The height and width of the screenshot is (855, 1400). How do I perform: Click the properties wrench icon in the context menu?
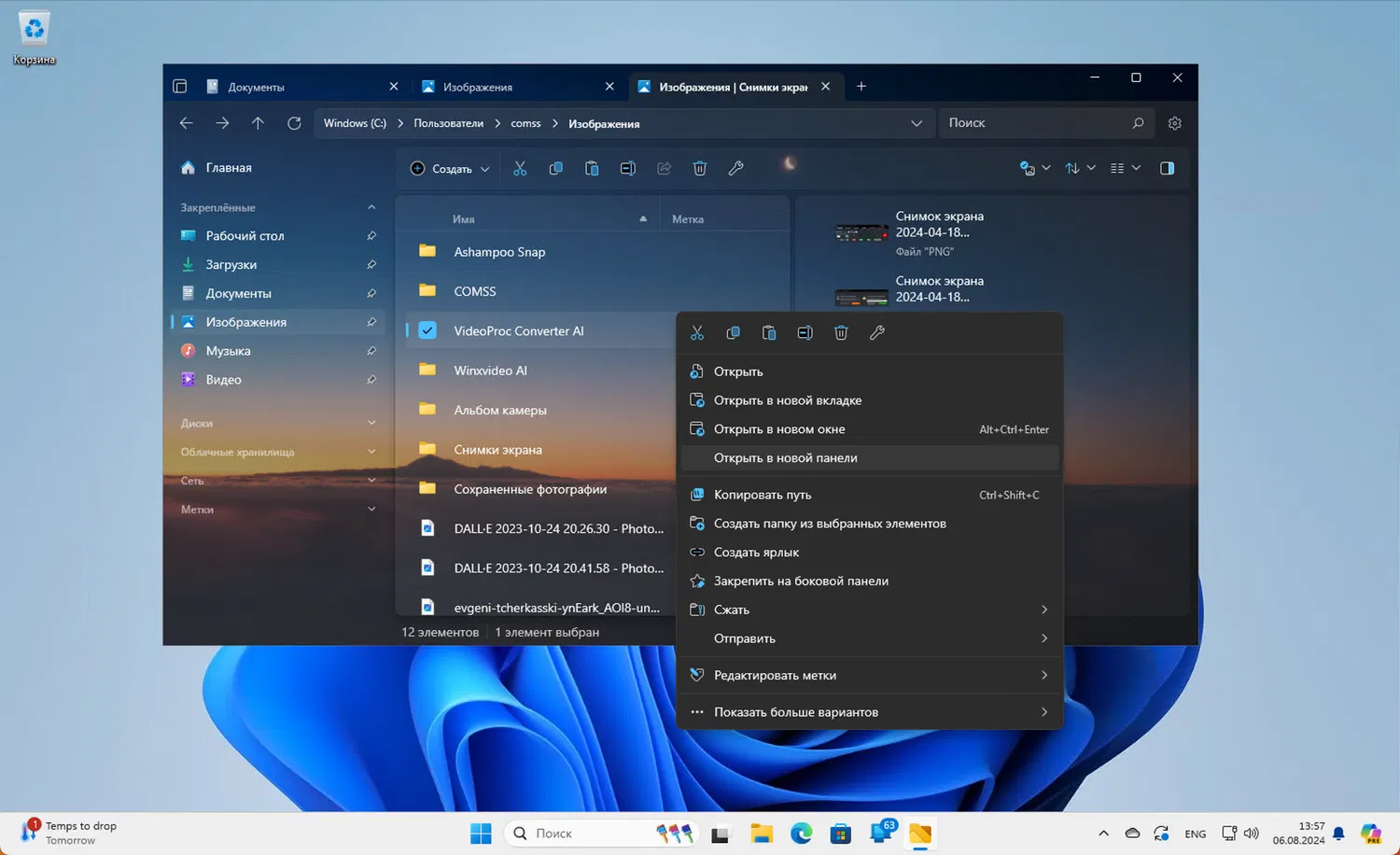pos(876,333)
